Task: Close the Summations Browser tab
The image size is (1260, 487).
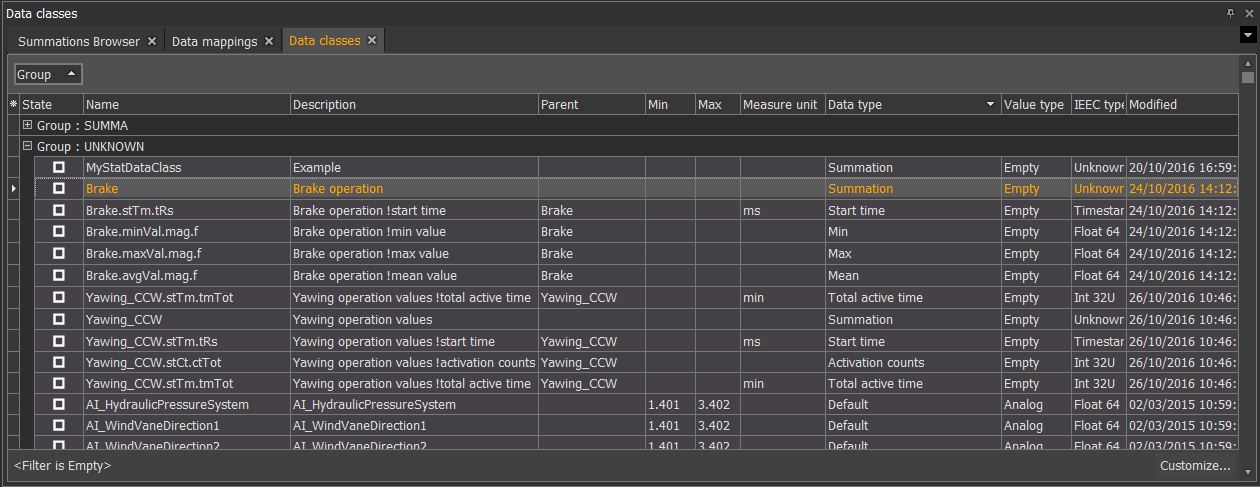Action: pyautogui.click(x=152, y=41)
